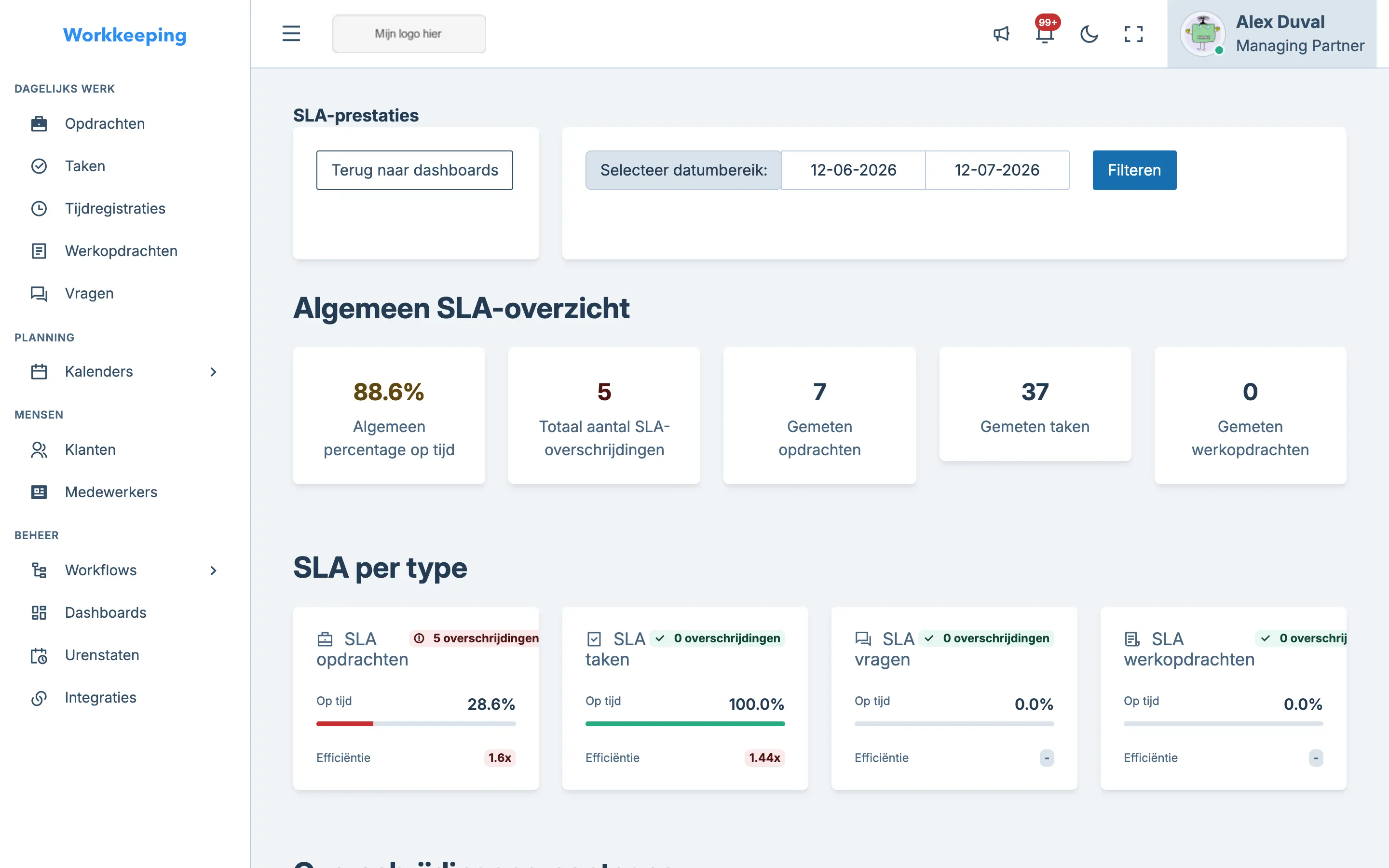
Task: Click the Filteren button
Action: click(x=1134, y=170)
